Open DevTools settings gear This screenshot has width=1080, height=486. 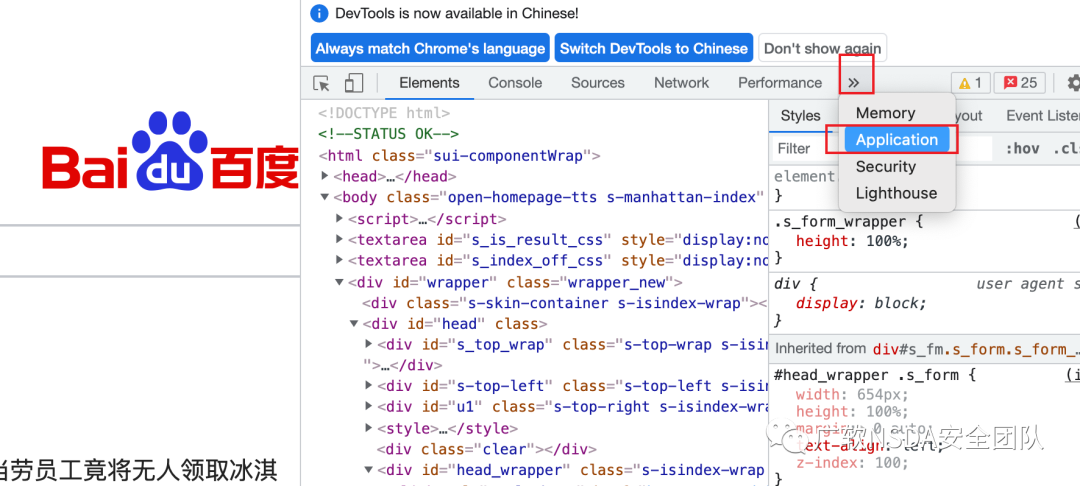(x=1073, y=83)
